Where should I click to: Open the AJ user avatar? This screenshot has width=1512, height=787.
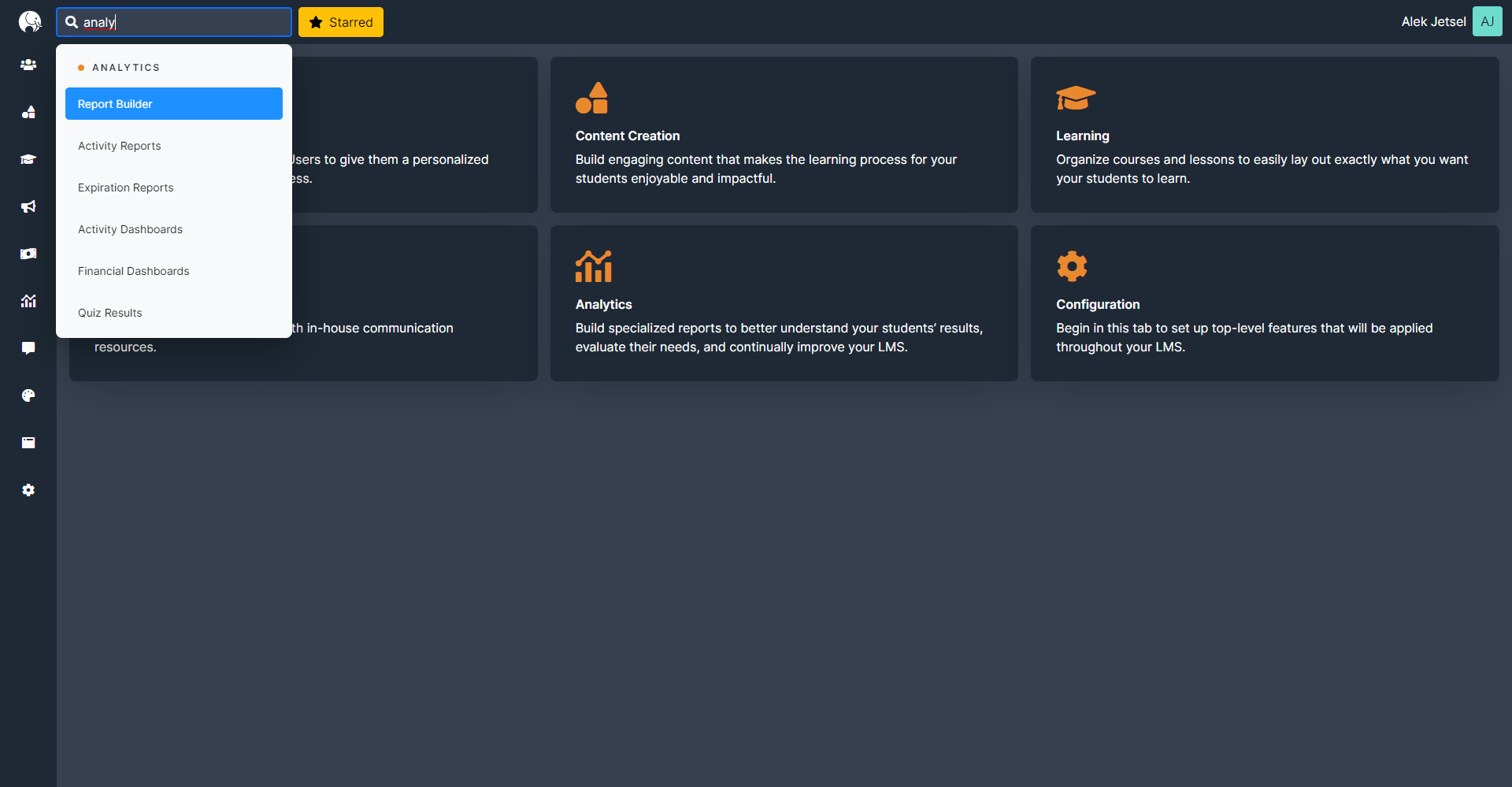tap(1487, 21)
